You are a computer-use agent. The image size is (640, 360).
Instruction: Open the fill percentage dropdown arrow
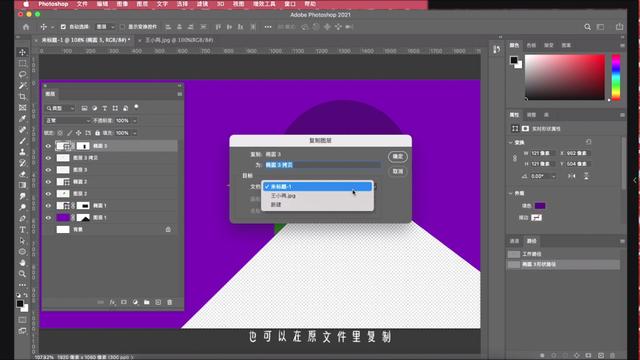click(x=135, y=133)
